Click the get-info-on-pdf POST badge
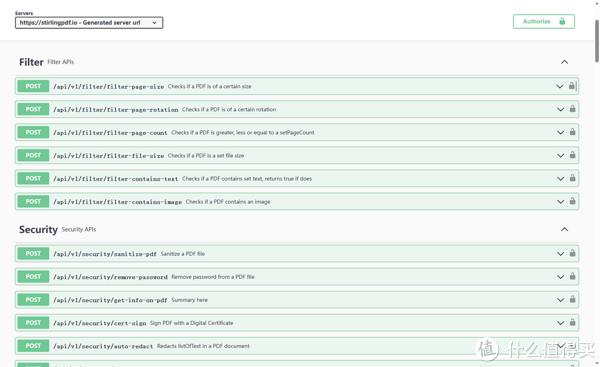This screenshot has height=367, width=600. [33, 300]
